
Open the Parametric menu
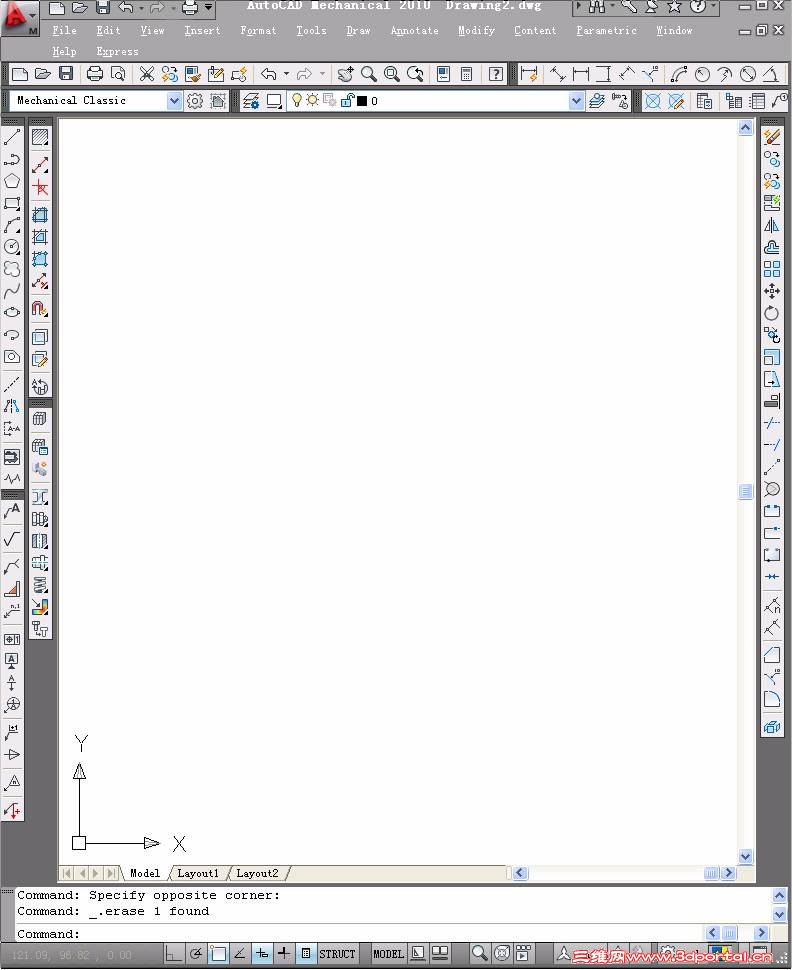coord(606,30)
